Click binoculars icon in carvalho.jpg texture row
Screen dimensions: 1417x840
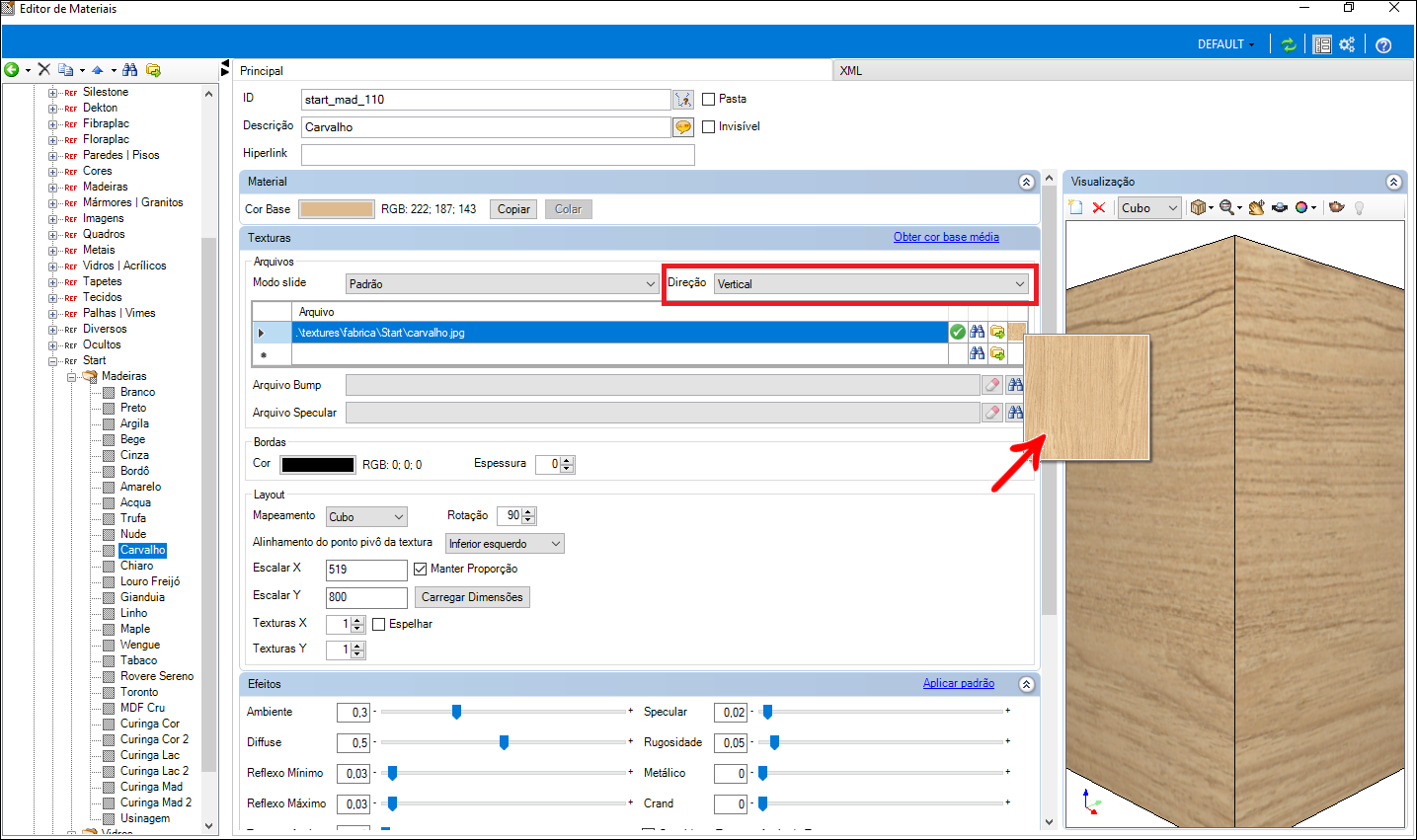(x=978, y=333)
